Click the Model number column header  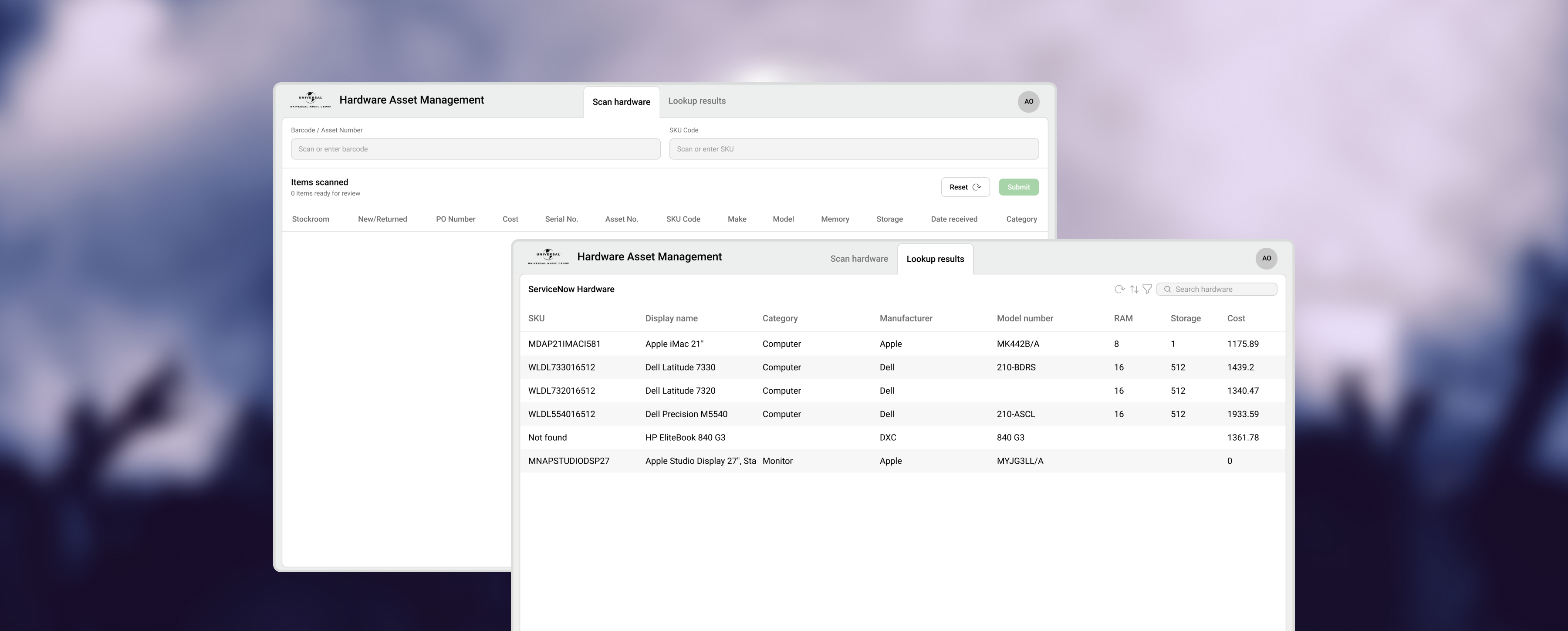tap(1025, 318)
